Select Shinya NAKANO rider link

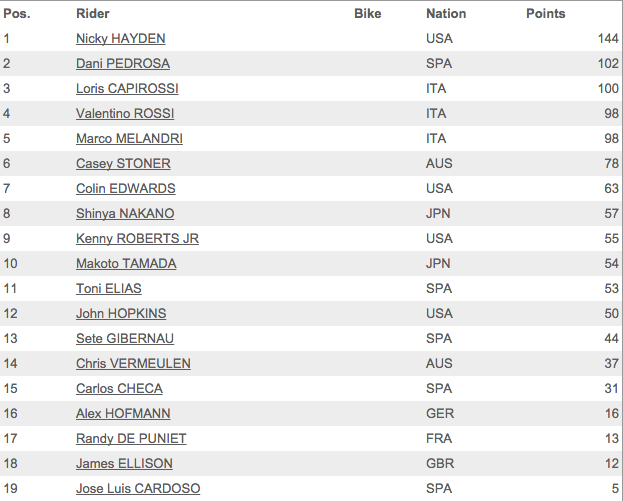(x=125, y=214)
